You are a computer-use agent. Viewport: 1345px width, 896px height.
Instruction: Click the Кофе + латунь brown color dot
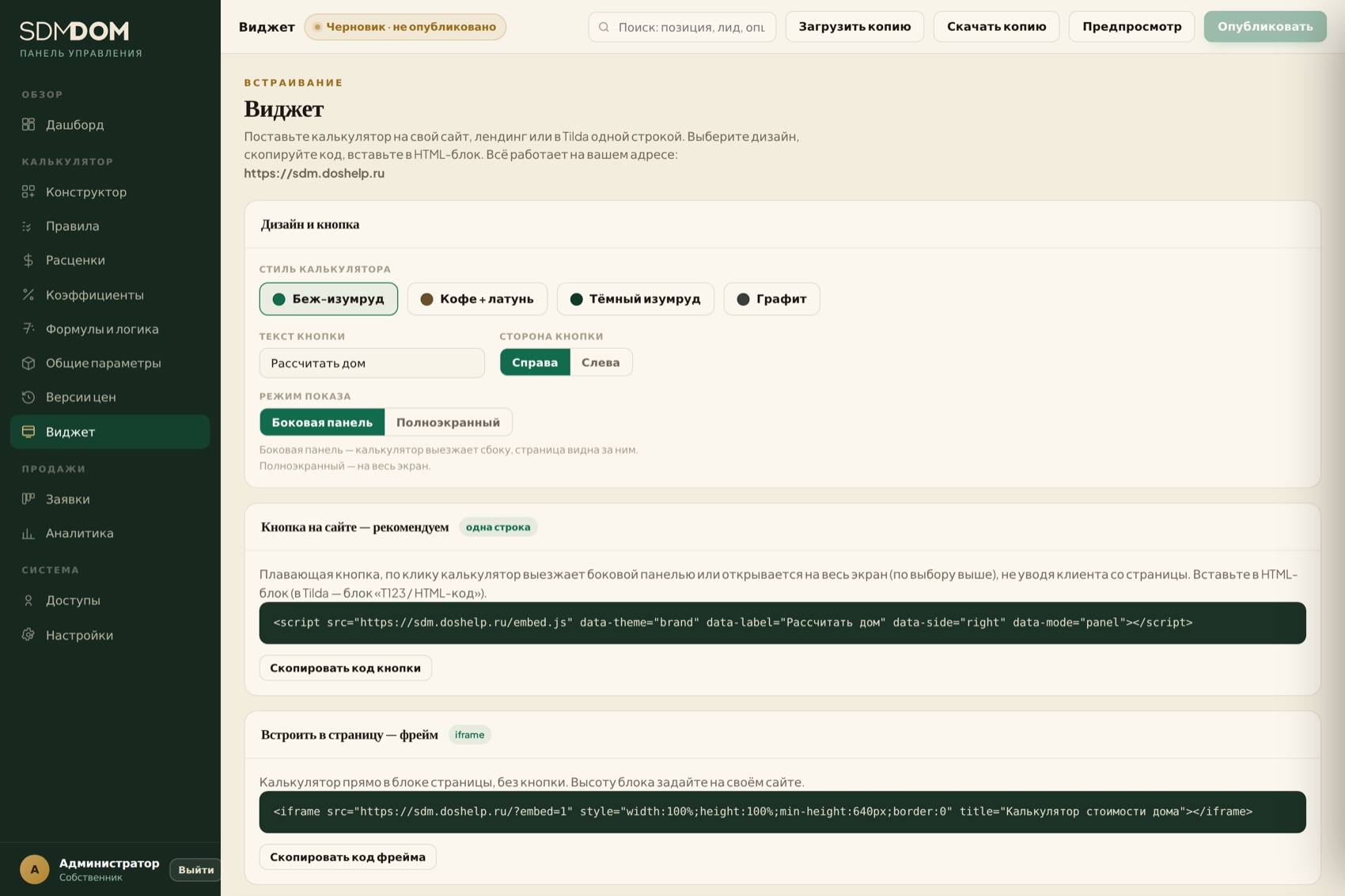[426, 299]
